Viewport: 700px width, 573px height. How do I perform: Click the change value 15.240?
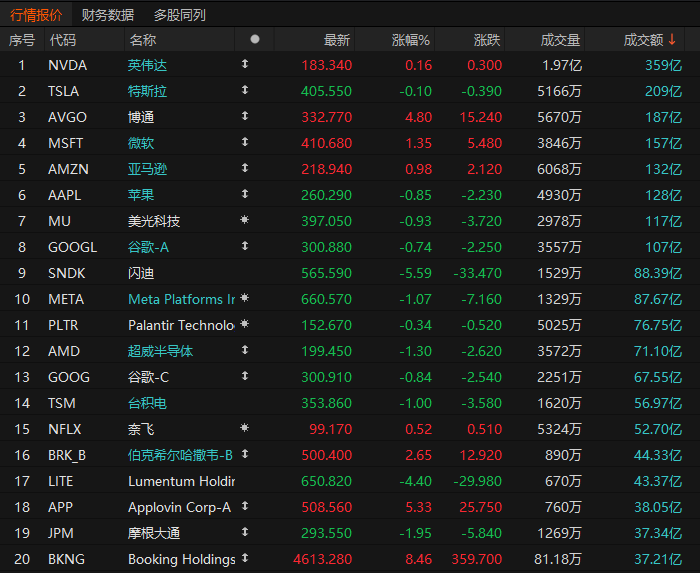point(481,117)
